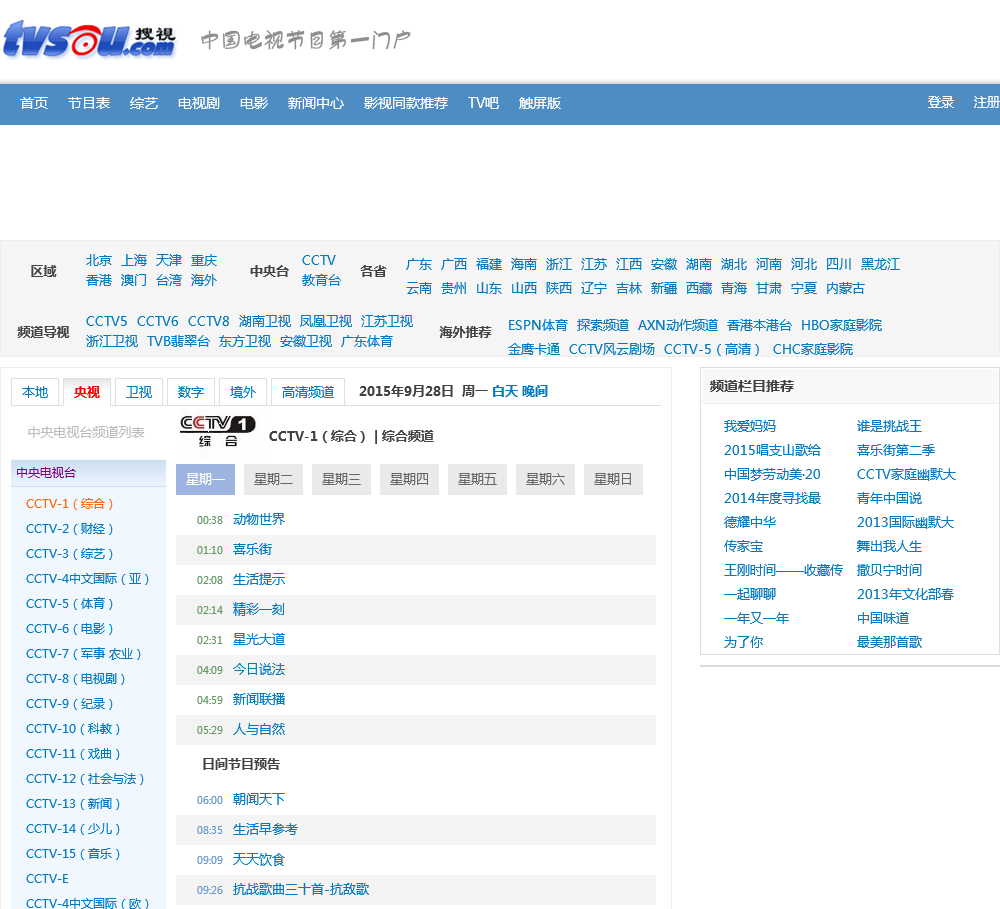Open the 动物世界 program at 00:38

[x=259, y=519]
